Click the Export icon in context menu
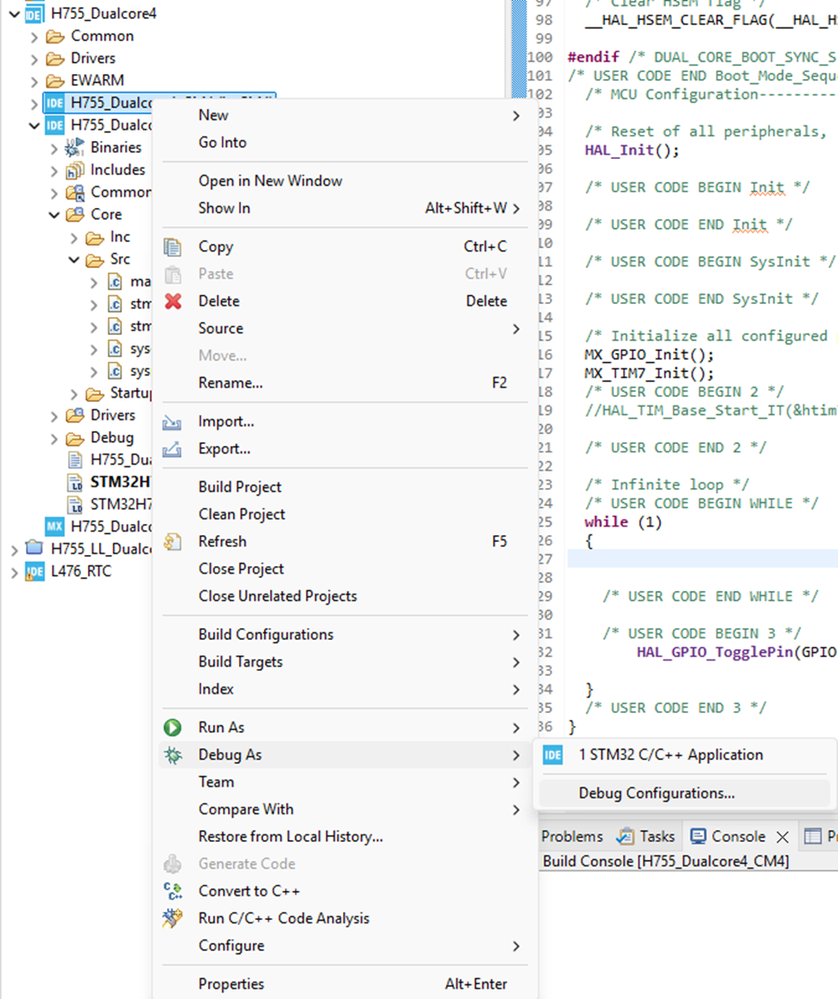Screen dimensions: 838x999 [x=172, y=449]
